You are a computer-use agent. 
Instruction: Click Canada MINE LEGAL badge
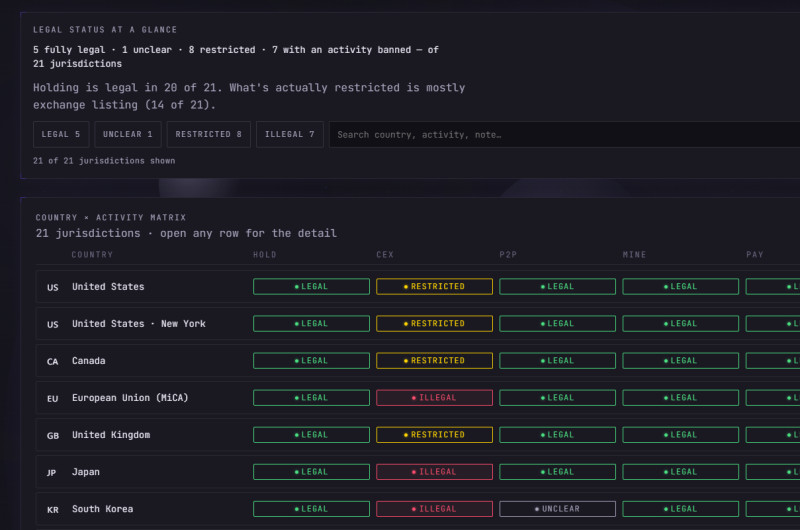[x=680, y=361]
